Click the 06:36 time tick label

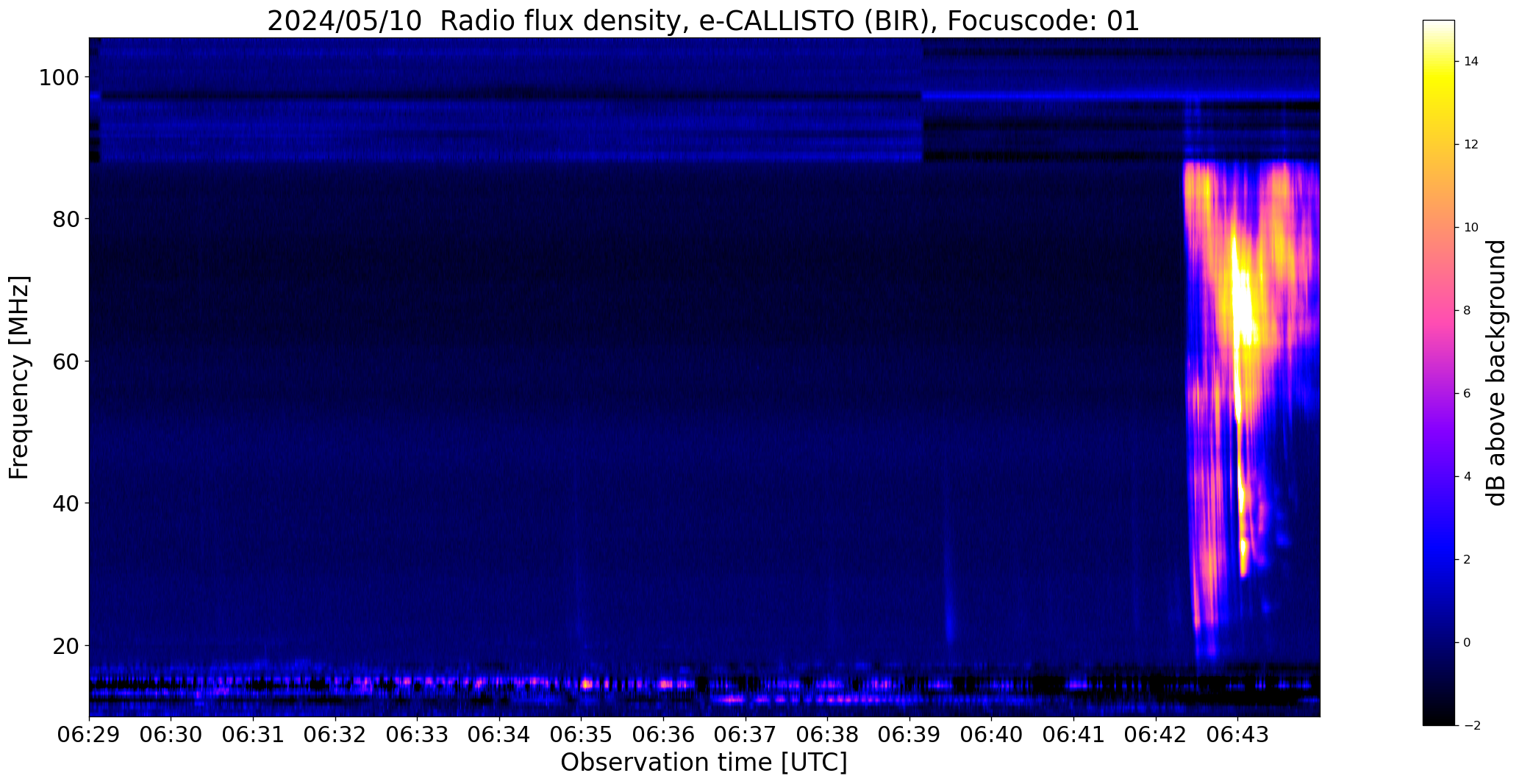[x=664, y=735]
